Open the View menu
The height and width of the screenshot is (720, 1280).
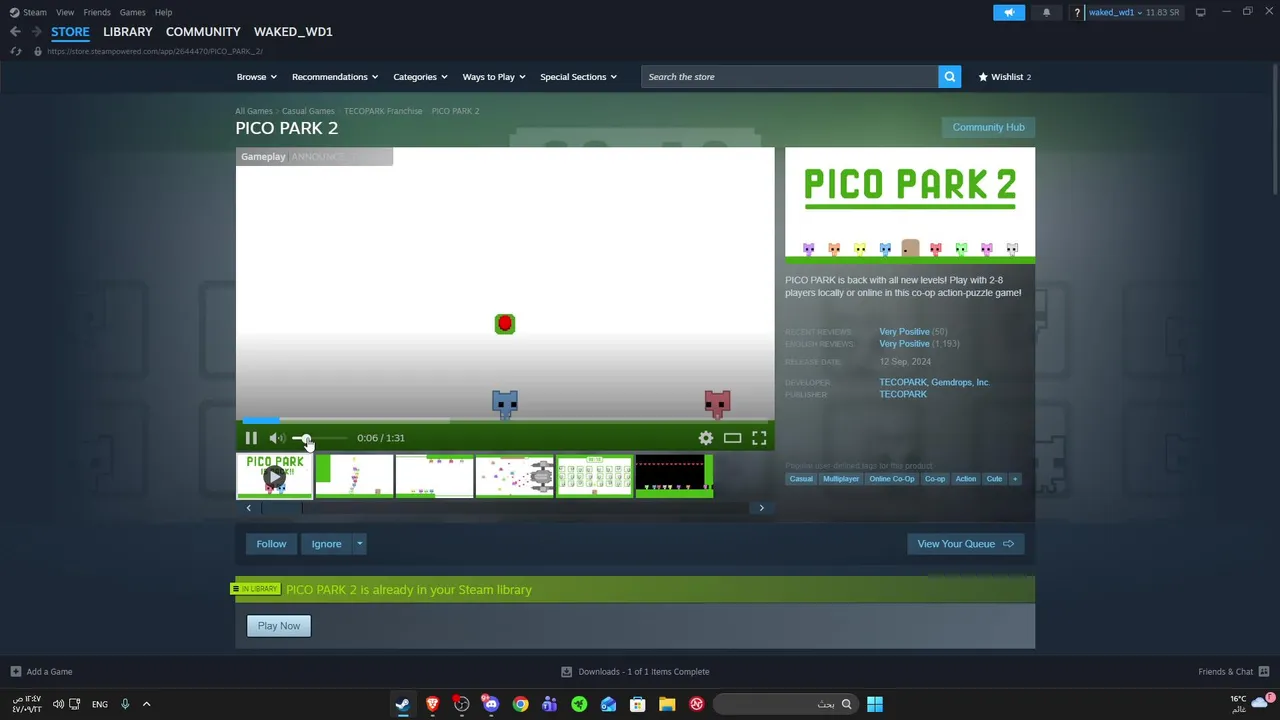[65, 12]
